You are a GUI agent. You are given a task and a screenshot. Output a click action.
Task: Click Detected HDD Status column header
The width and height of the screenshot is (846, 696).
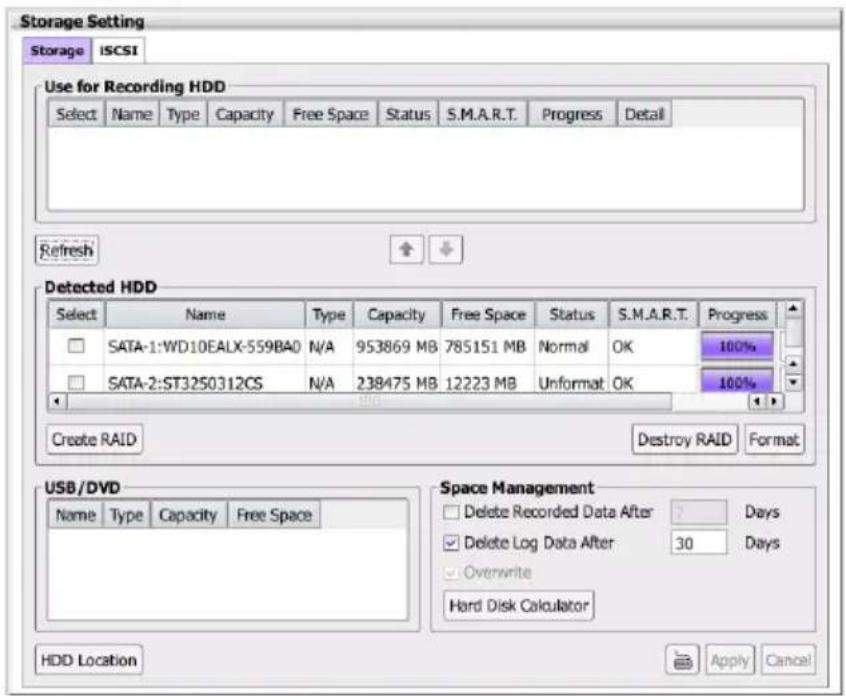point(572,315)
